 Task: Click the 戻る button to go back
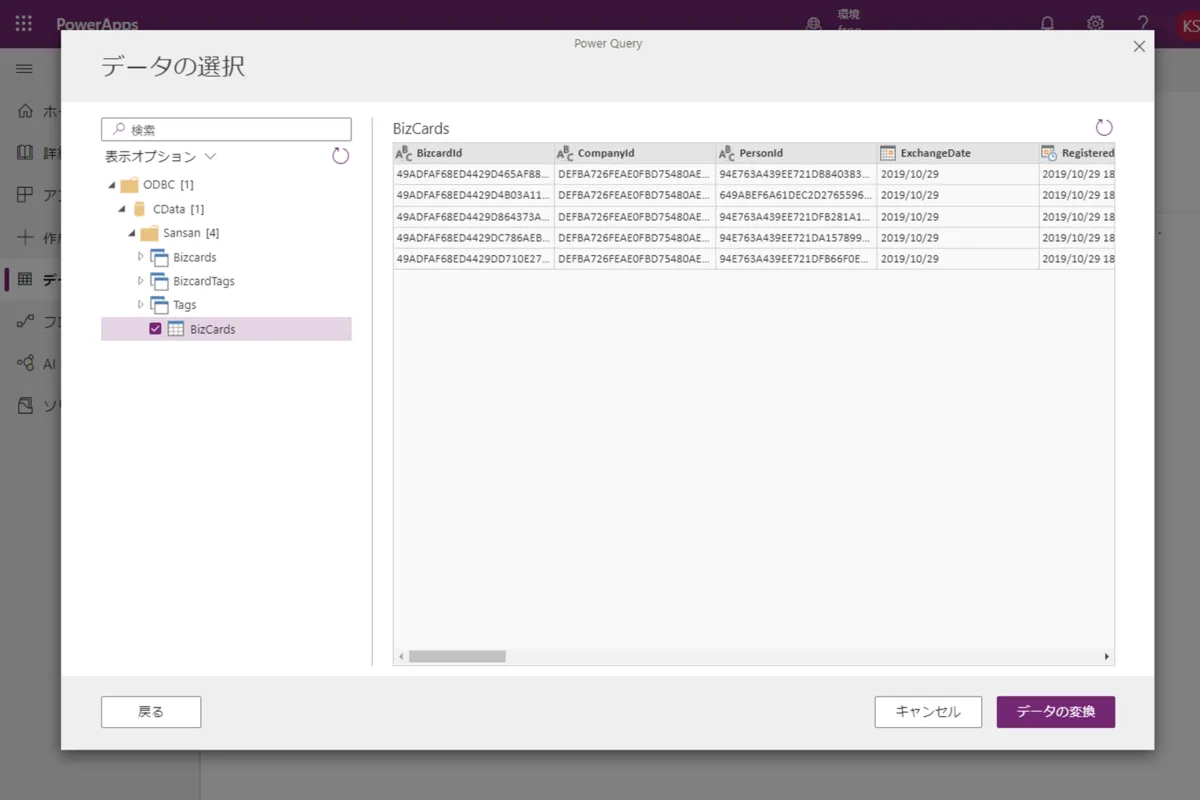pyautogui.click(x=150, y=711)
